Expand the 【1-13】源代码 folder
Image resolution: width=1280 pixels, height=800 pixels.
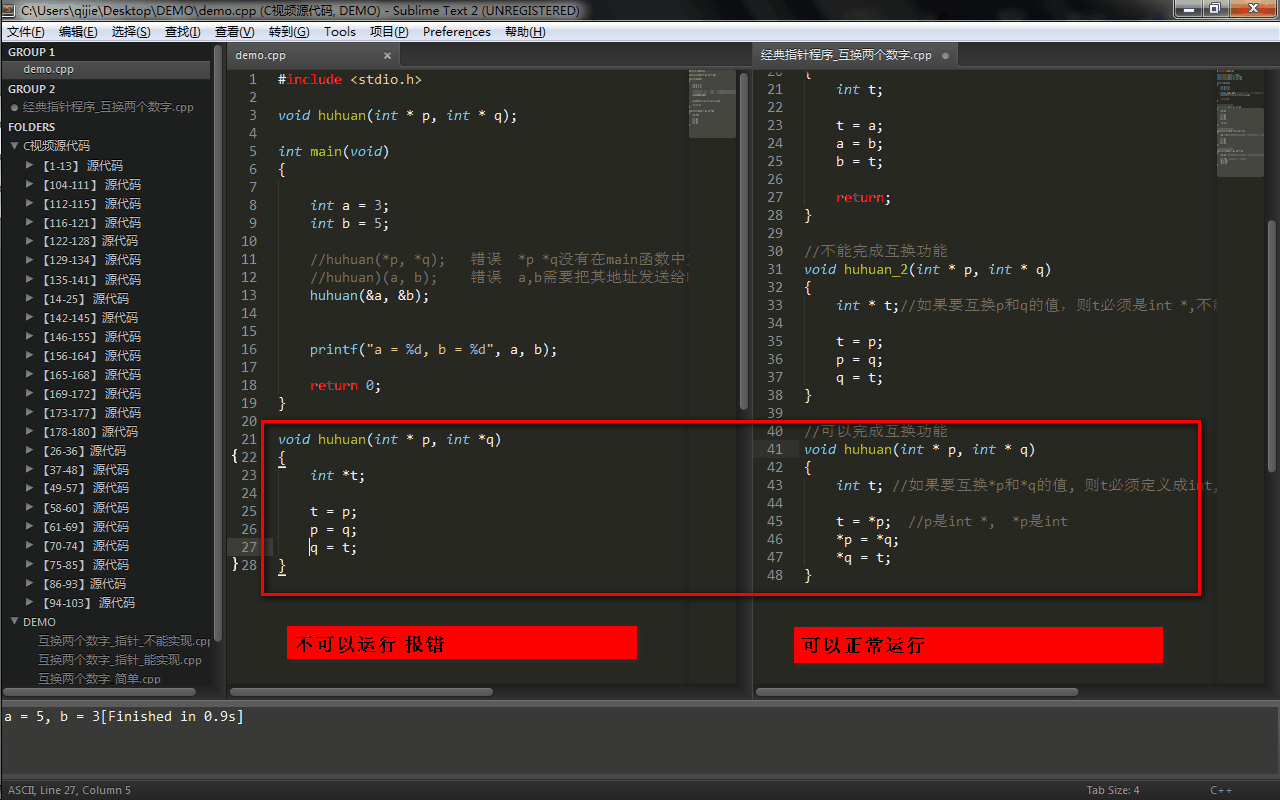(x=31, y=165)
